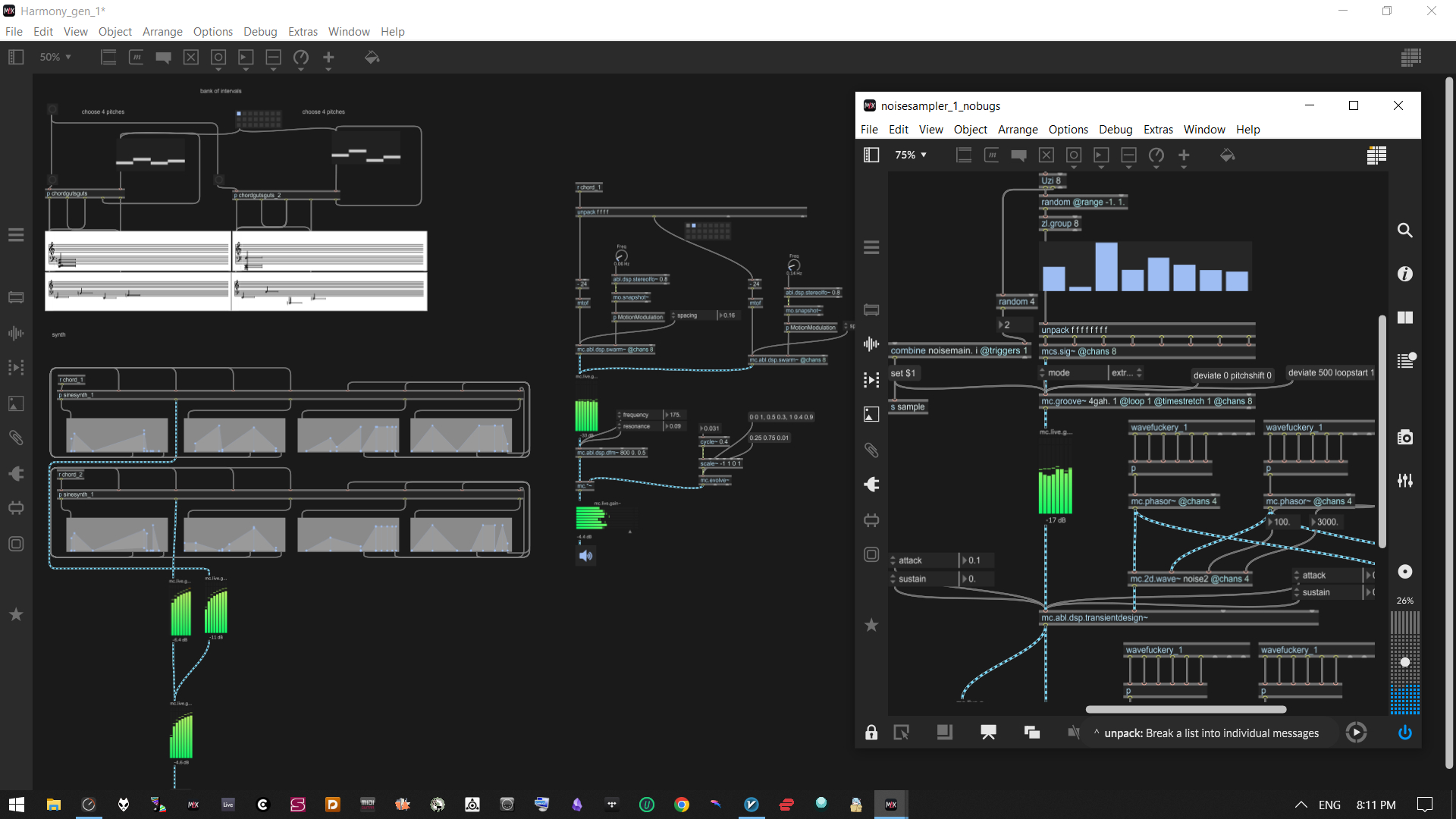
Task: Click paint bucket format icon in noisesampler toolbar
Action: [1227, 155]
